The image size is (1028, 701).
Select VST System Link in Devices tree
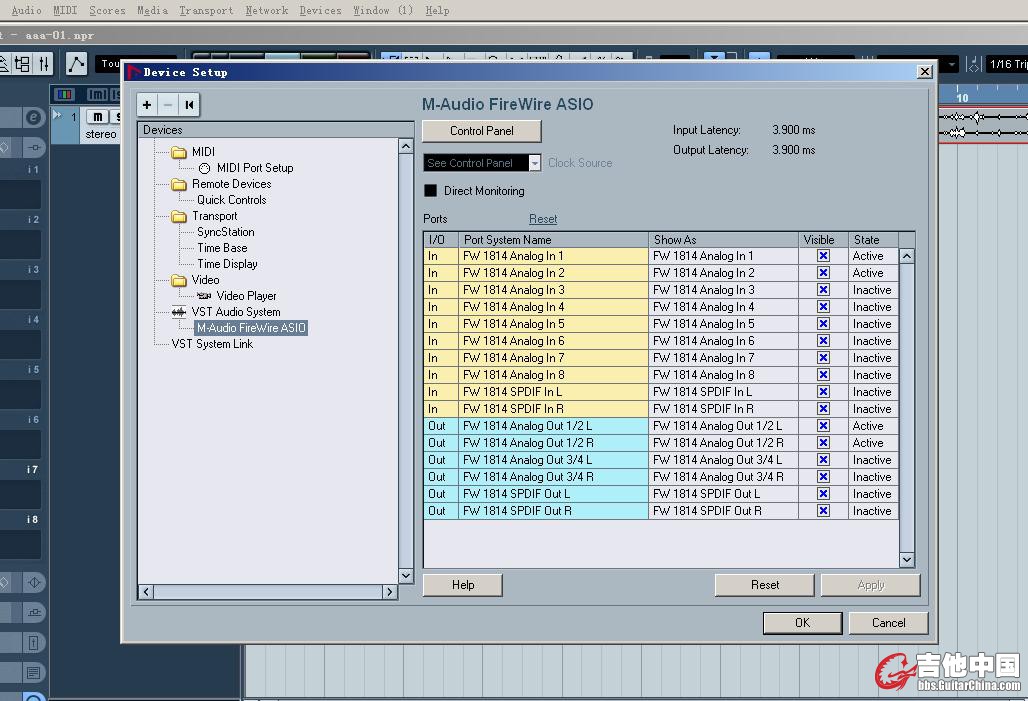212,344
